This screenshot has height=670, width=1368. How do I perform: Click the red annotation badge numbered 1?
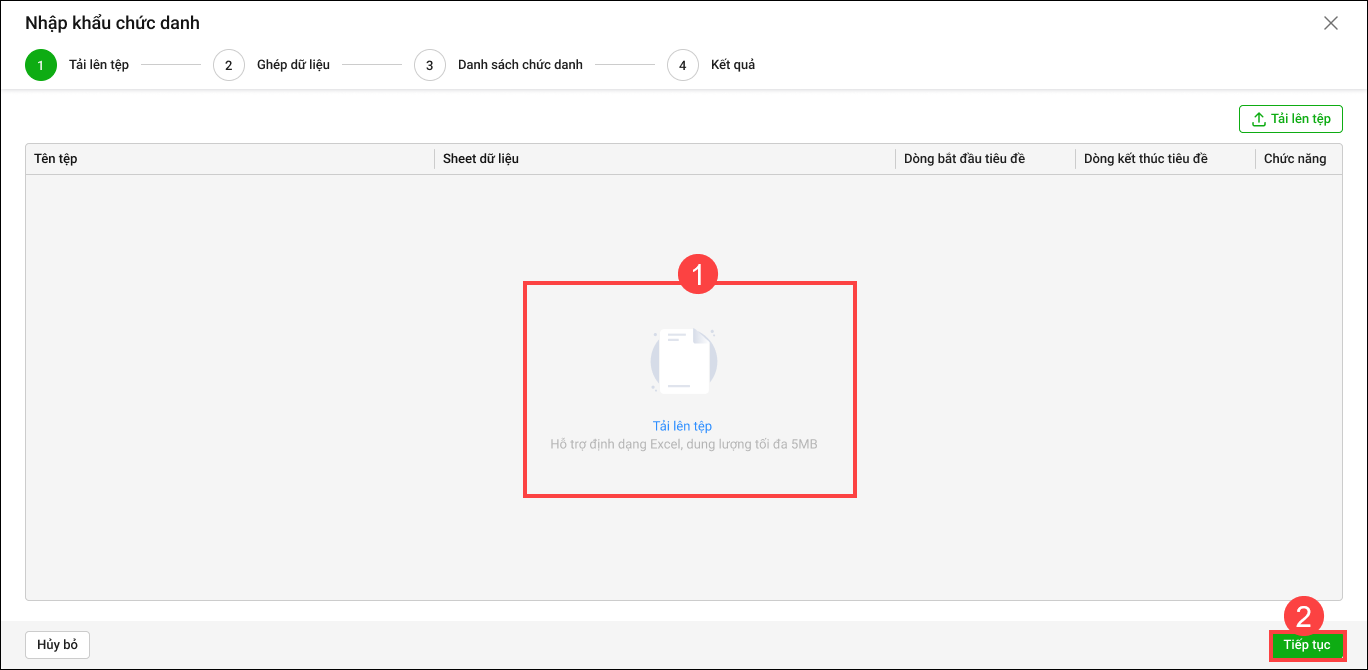[697, 275]
